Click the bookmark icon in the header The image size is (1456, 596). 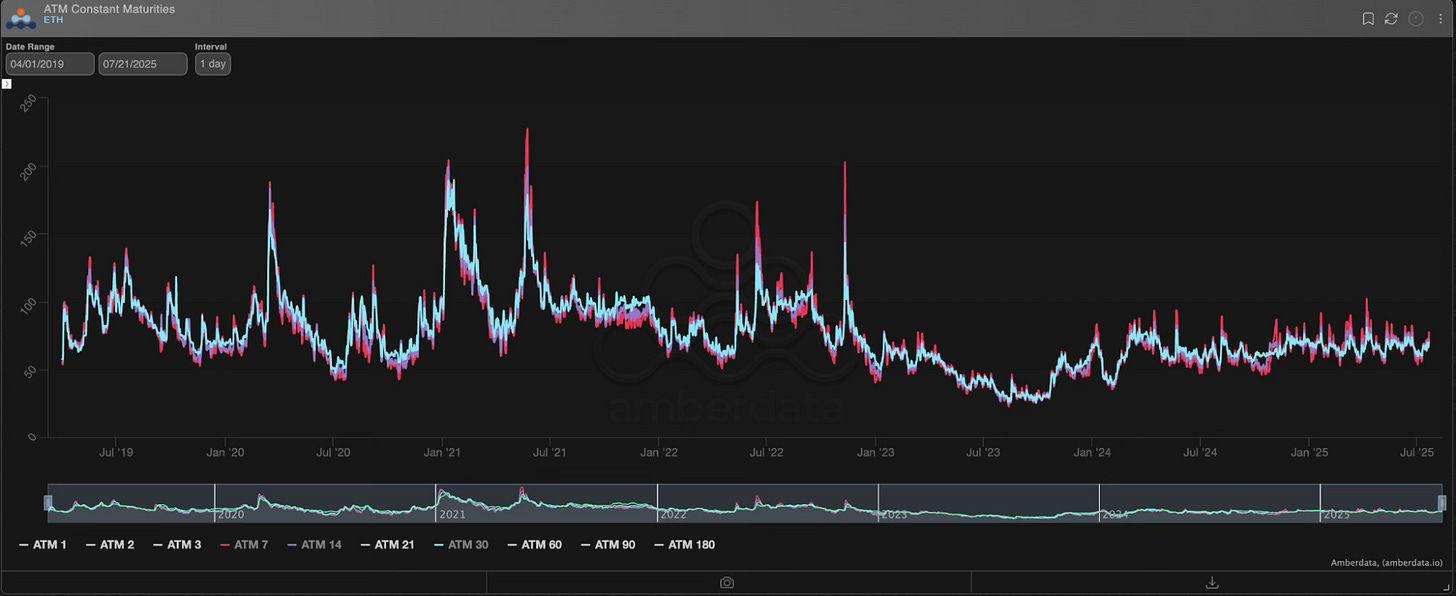[1369, 18]
